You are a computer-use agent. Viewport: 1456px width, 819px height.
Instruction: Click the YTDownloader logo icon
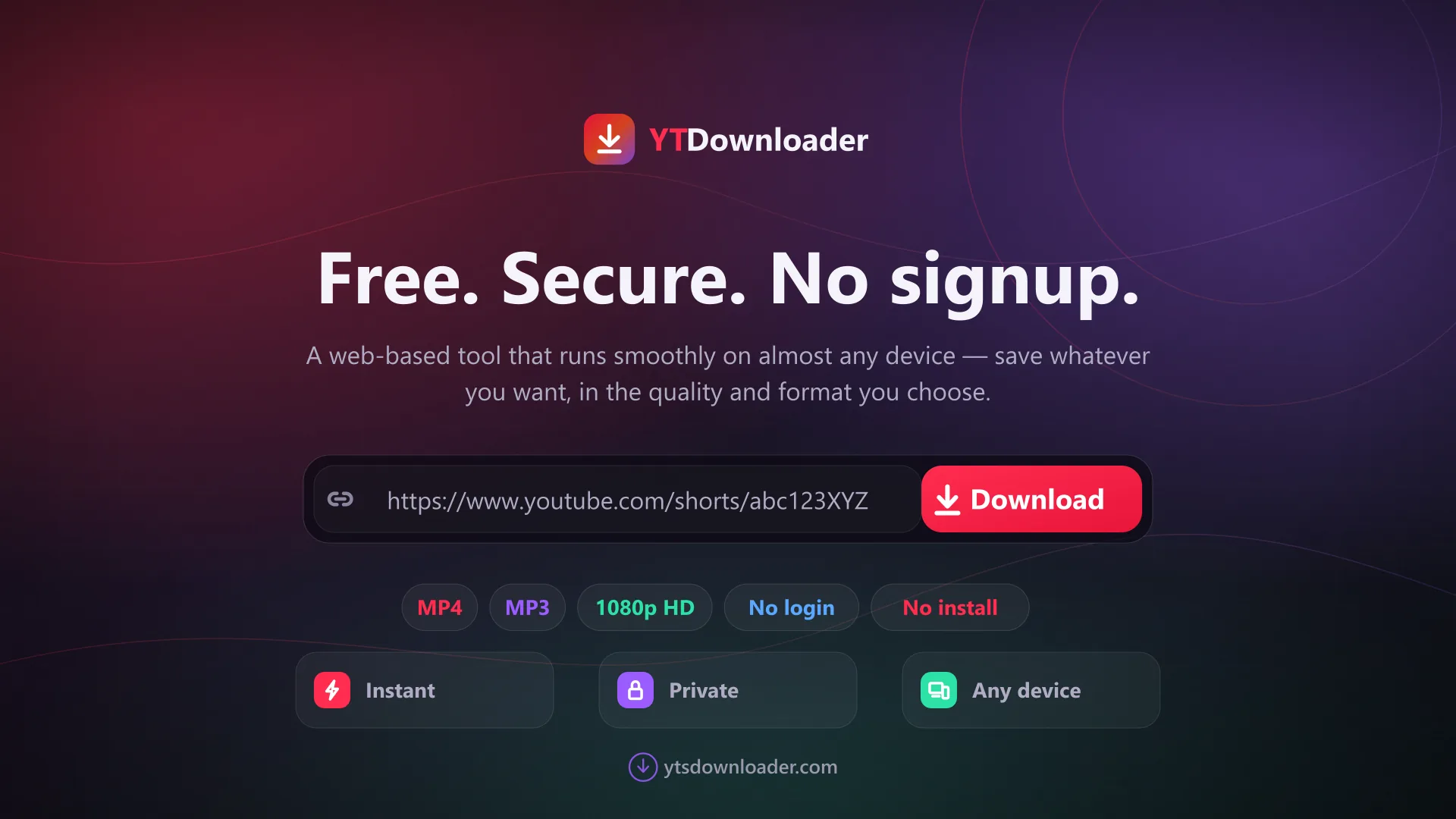tap(609, 140)
